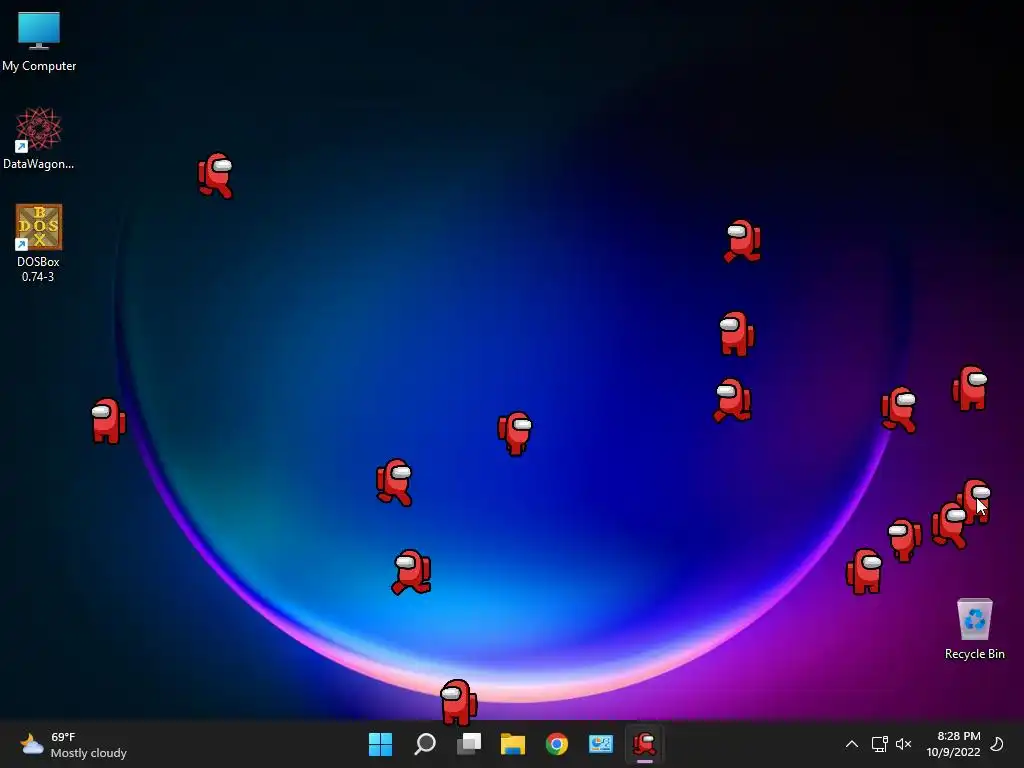1024x768 pixels.
Task: Select the DOSBox 0.74-3 shortcut
Action: 39,243
